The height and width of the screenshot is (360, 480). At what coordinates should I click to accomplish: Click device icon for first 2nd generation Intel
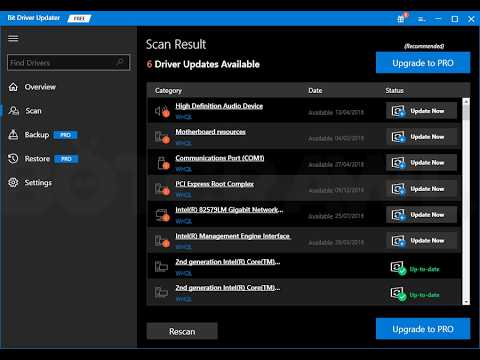(x=161, y=266)
